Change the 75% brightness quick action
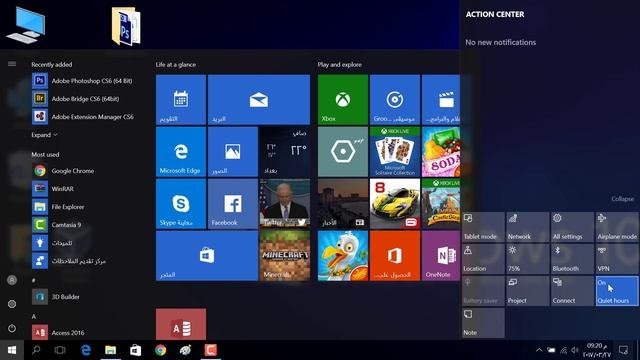 click(x=528, y=259)
